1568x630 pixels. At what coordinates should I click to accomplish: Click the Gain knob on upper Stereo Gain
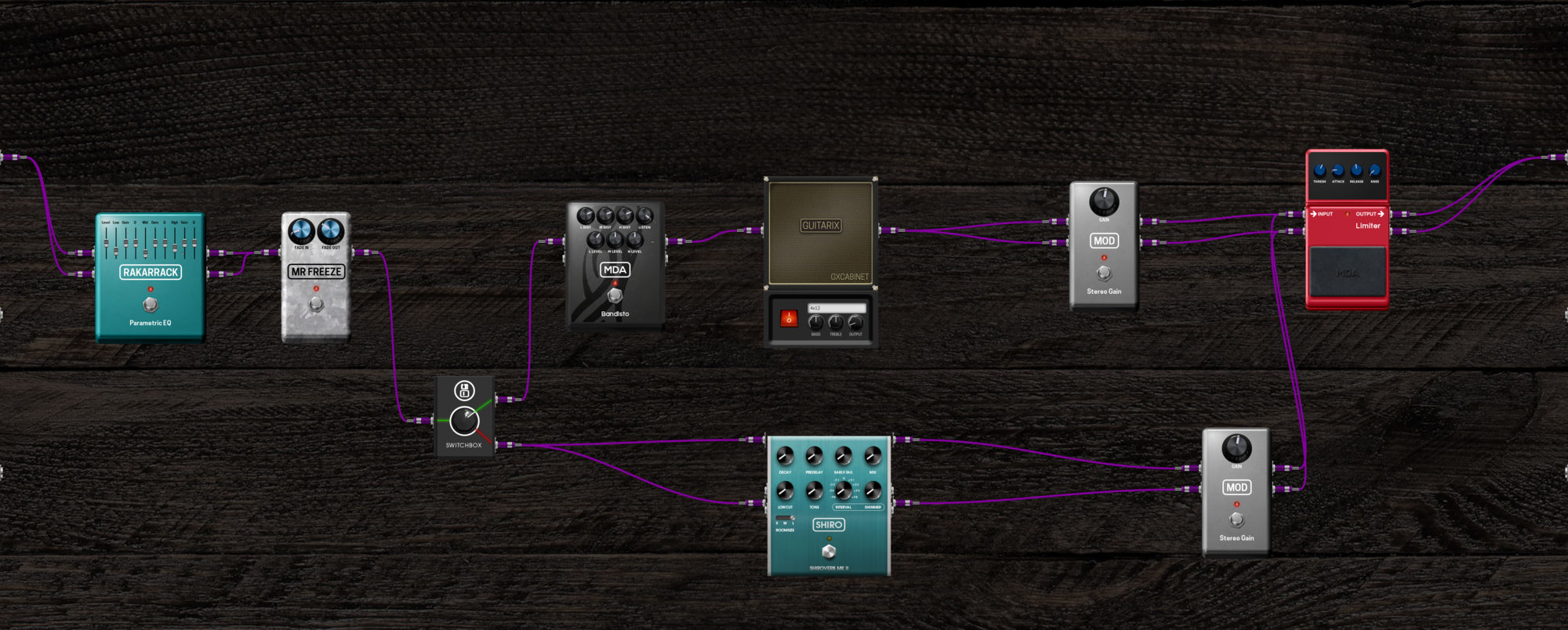(1104, 201)
